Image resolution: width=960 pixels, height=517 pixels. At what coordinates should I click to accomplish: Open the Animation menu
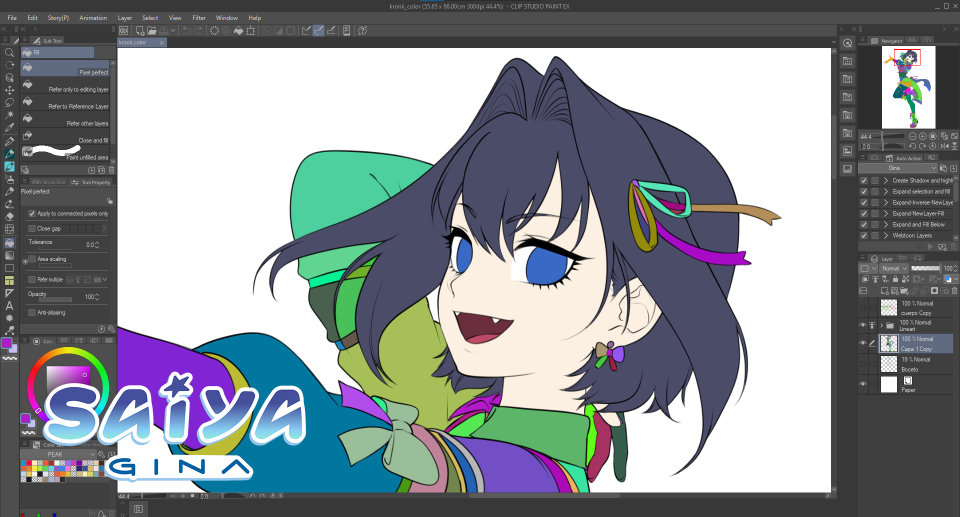point(93,18)
